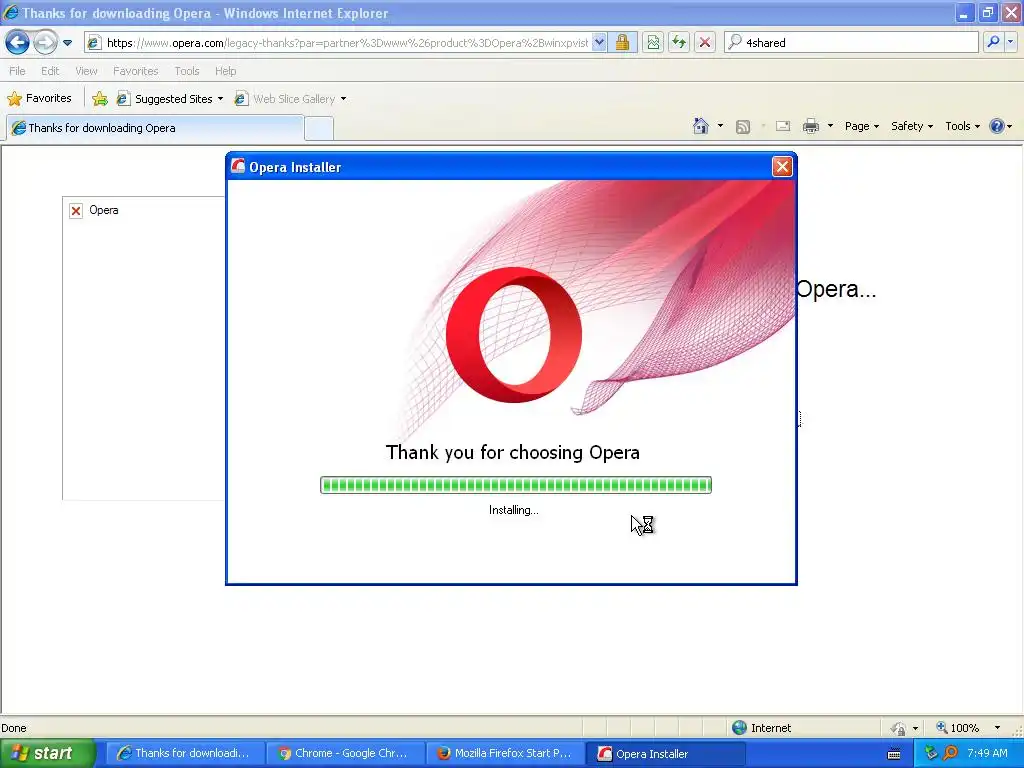Click the Favorites star button
The width and height of the screenshot is (1024, 768).
point(39,99)
